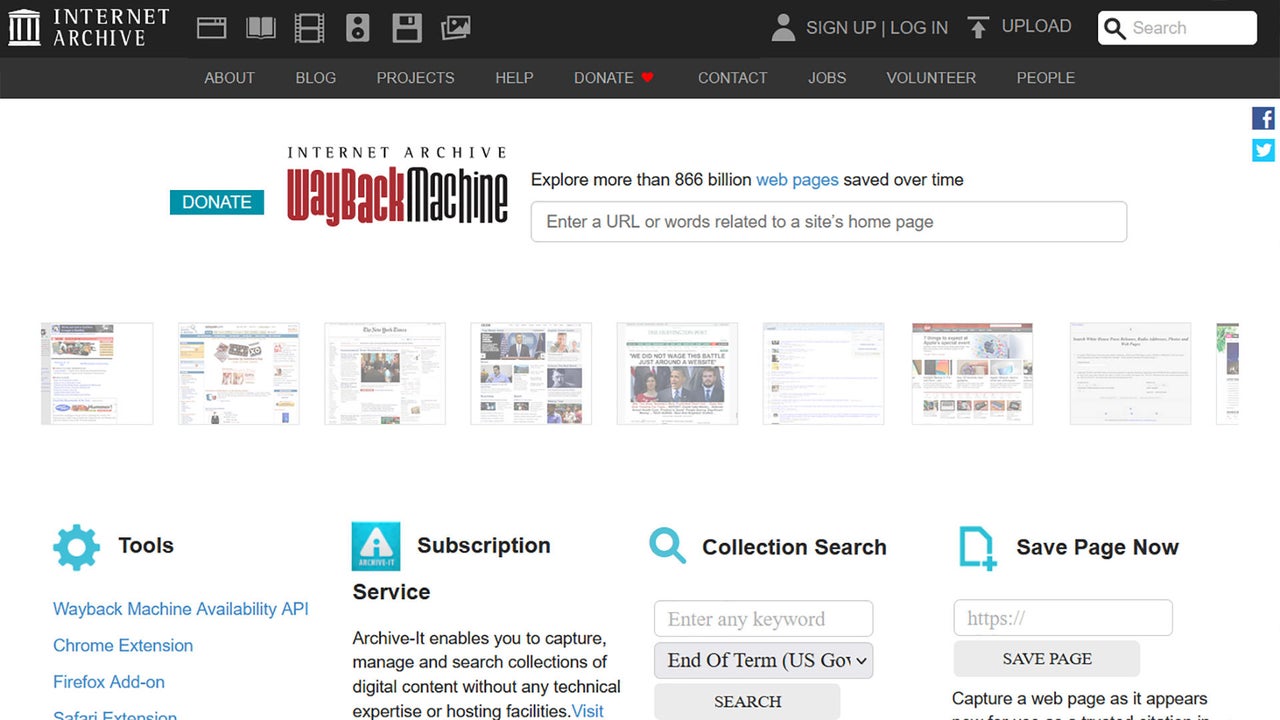The height and width of the screenshot is (720, 1280).
Task: Open the Web archive icon
Action: point(211,27)
